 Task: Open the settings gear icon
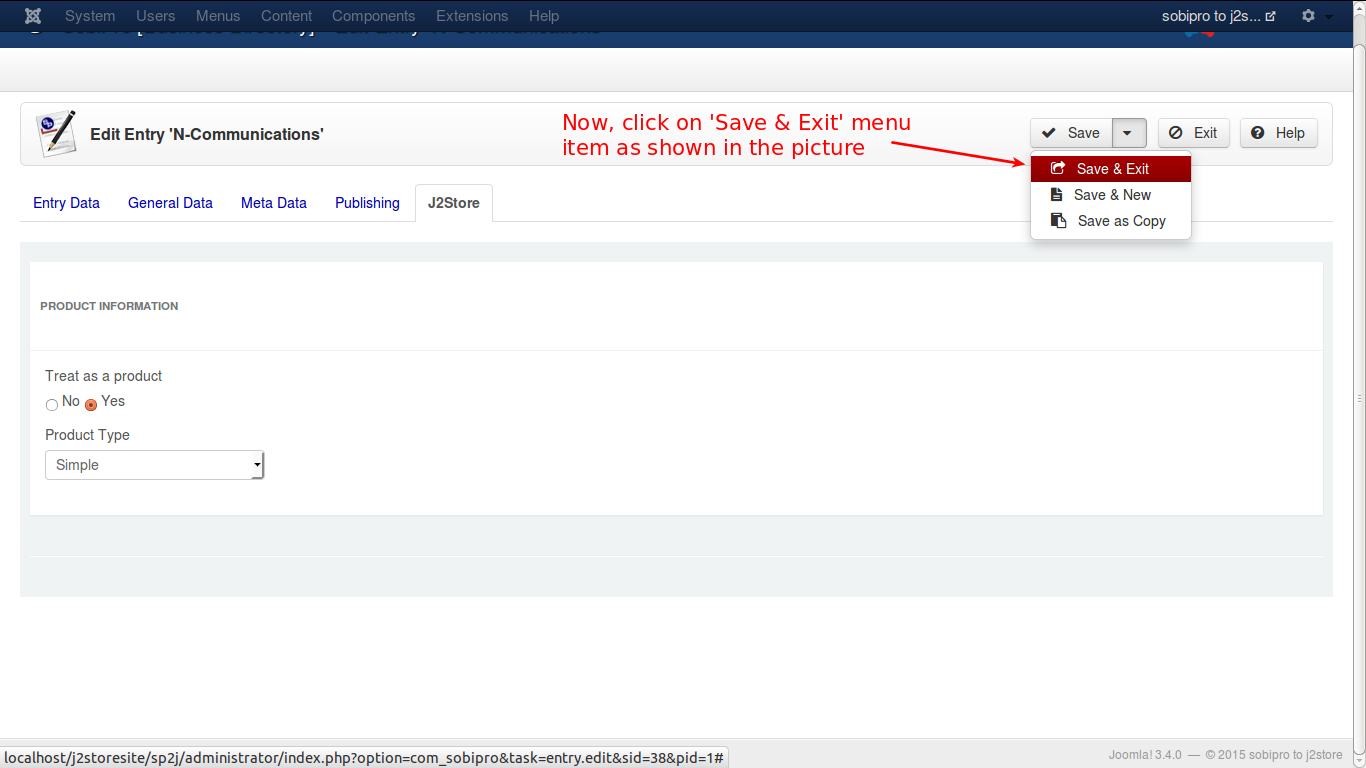[1308, 16]
